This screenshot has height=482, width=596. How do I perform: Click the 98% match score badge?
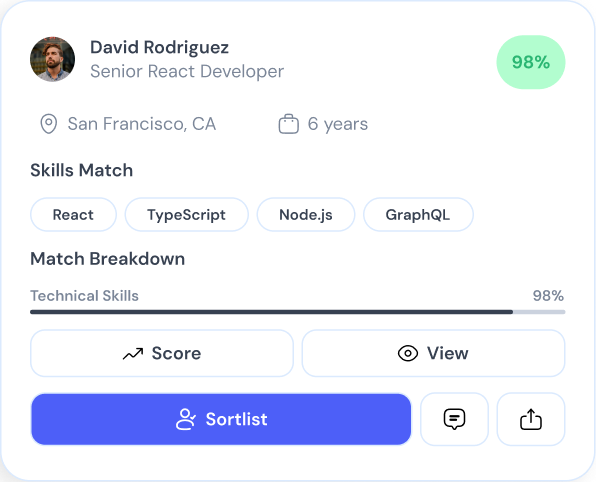click(531, 62)
